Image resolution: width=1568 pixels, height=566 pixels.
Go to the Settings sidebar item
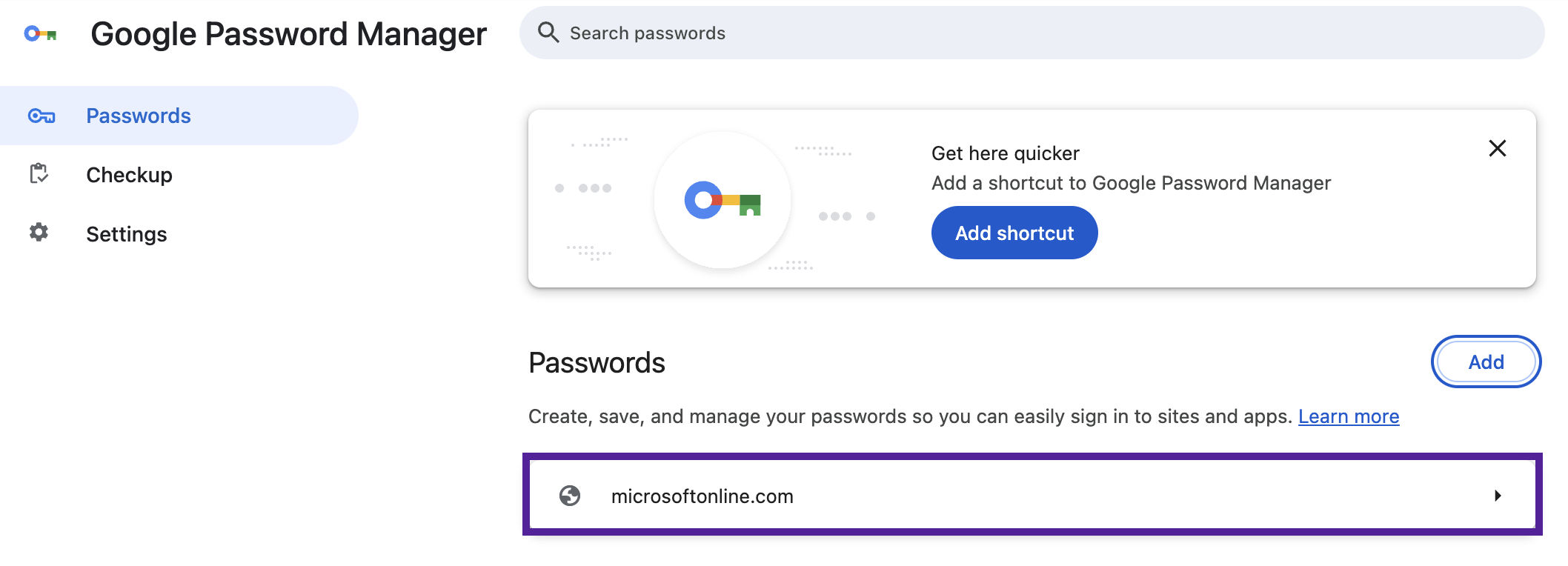coord(127,235)
